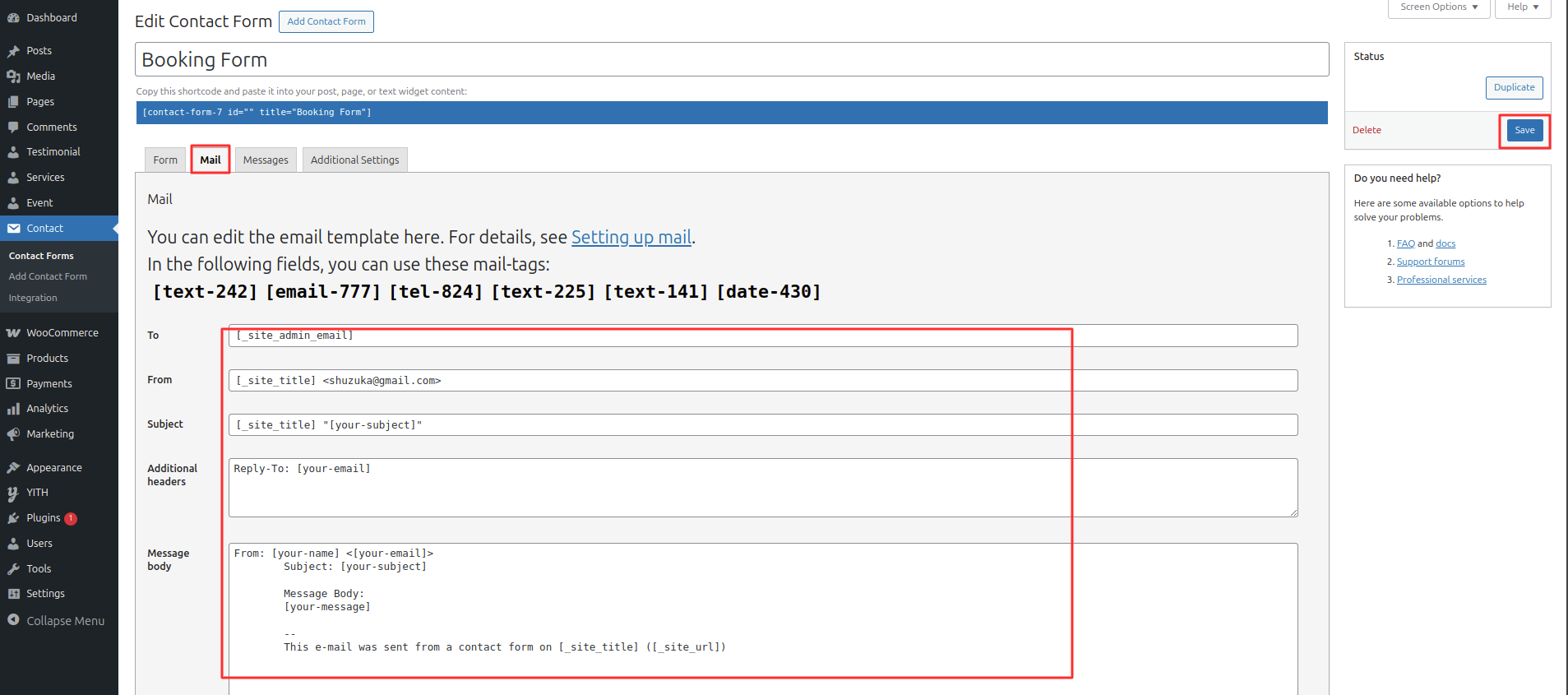Click the Analytics bar chart icon
This screenshot has width=1568, height=695.
tap(13, 409)
